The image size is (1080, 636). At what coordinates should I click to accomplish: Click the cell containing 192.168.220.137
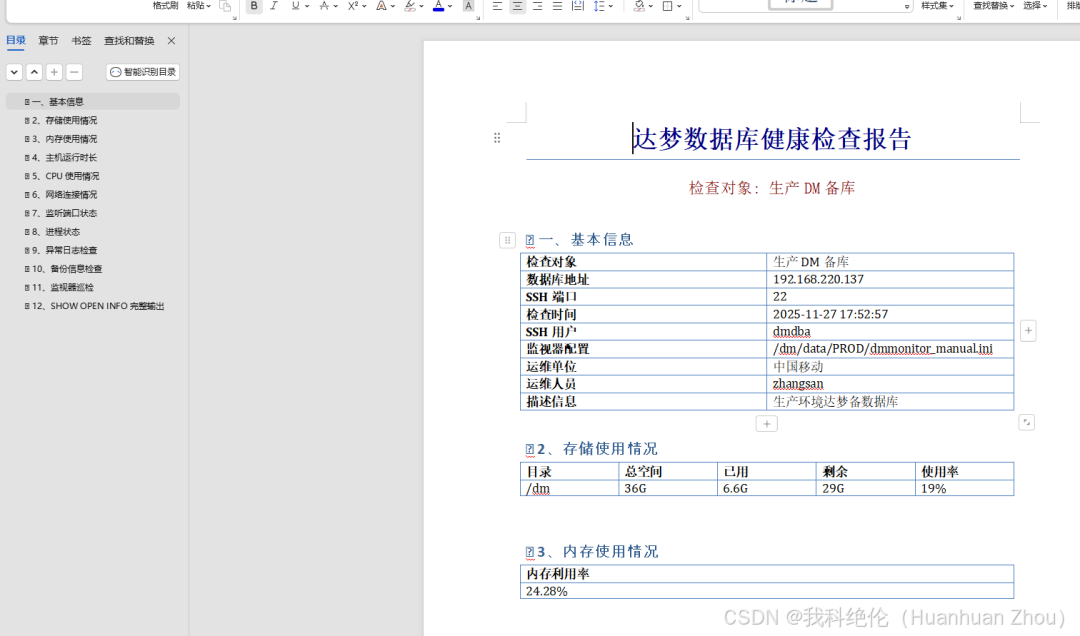(890, 279)
